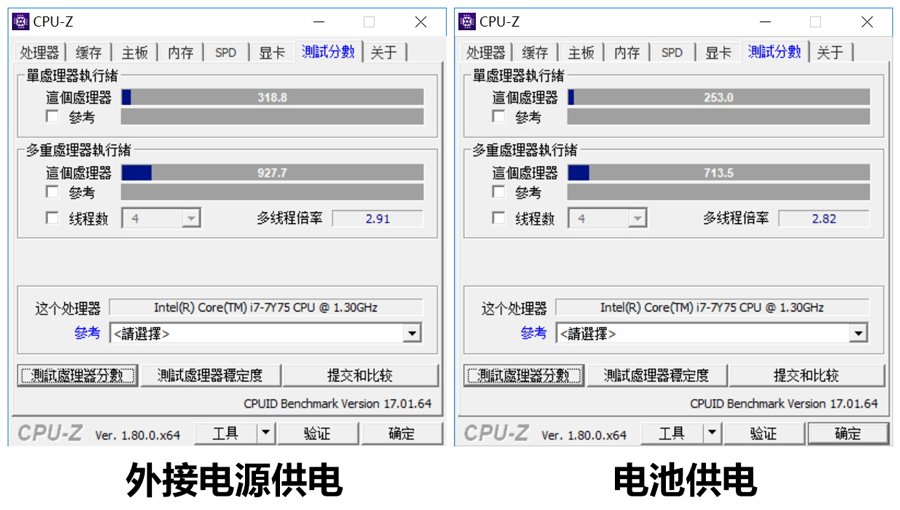900x510 pixels.
Task: Open 工具 dropdown arrow in the 2.91 ratio window
Action: [266, 433]
